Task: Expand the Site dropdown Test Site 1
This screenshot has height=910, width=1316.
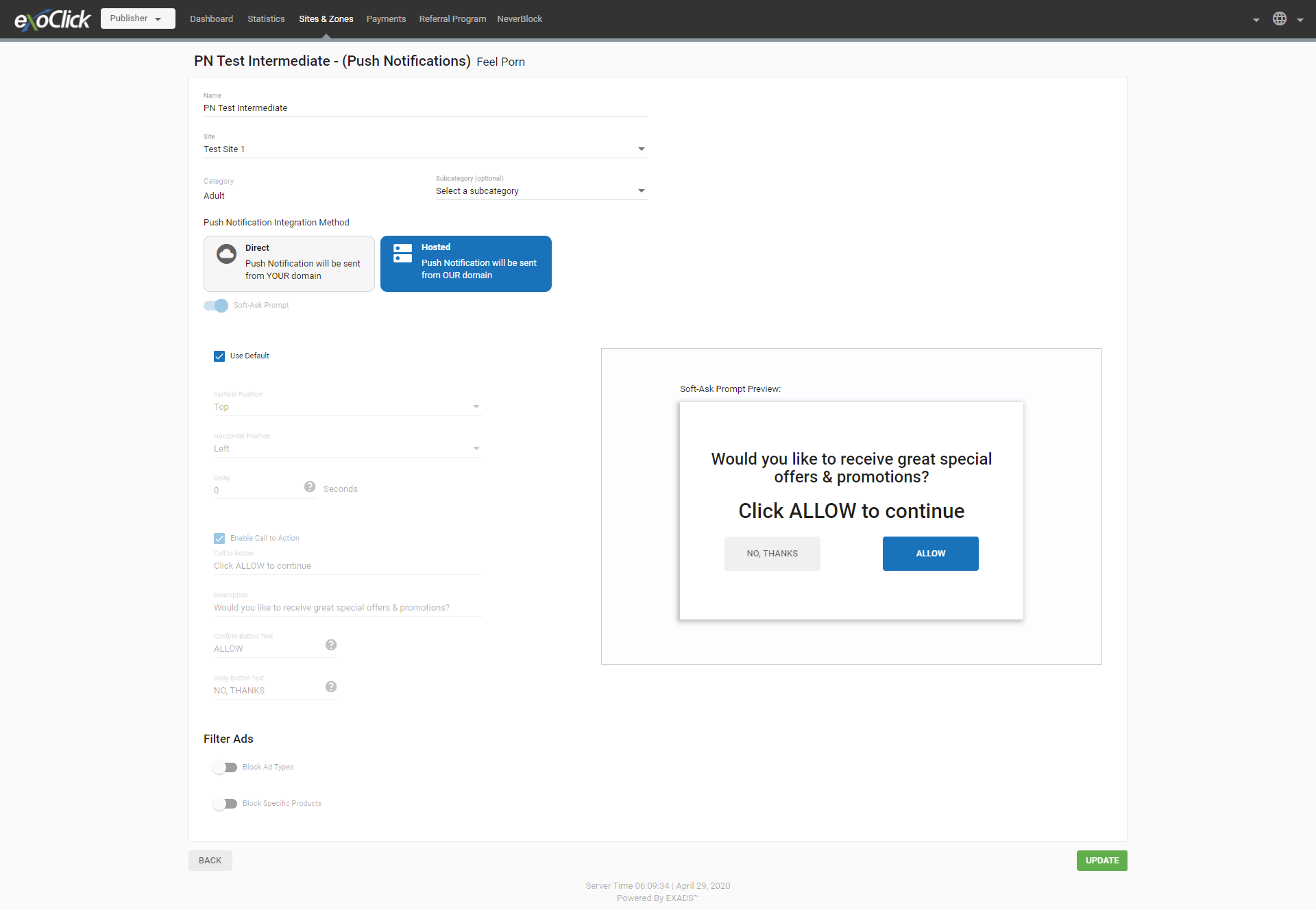Action: tap(425, 149)
